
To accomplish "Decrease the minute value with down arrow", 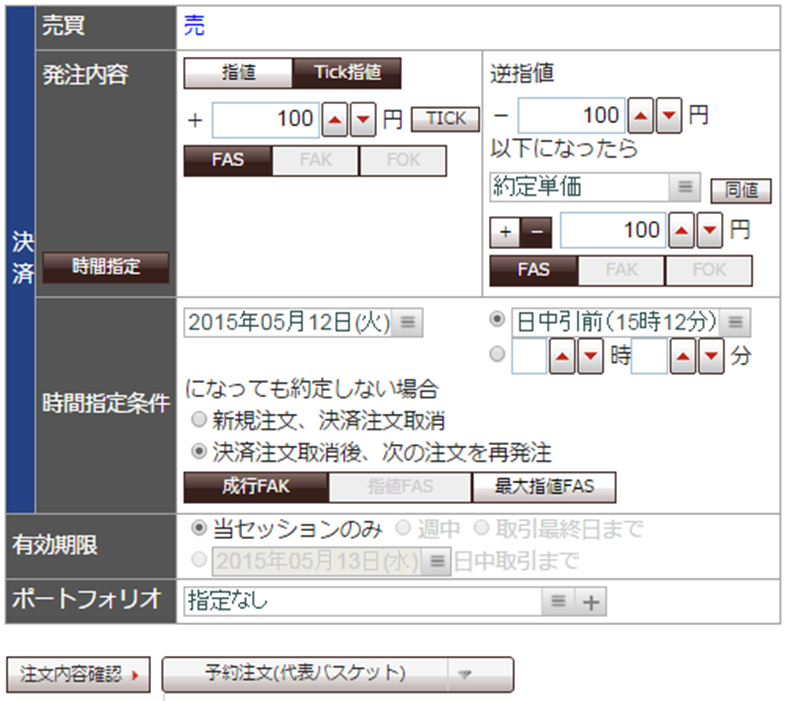I will (711, 356).
